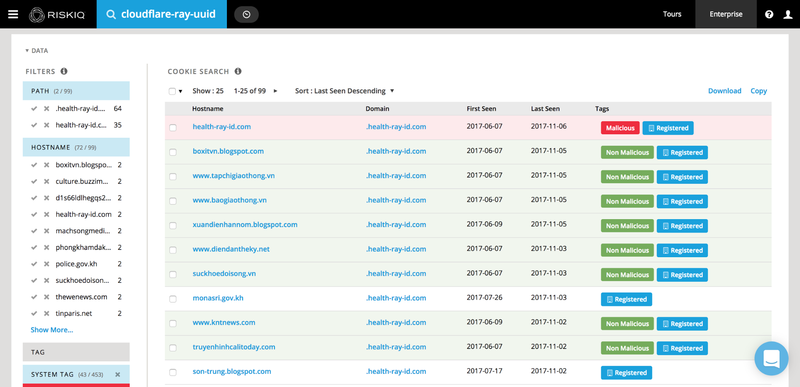Open hostname www.kntnews.com
800x387 pixels.
pos(224,322)
